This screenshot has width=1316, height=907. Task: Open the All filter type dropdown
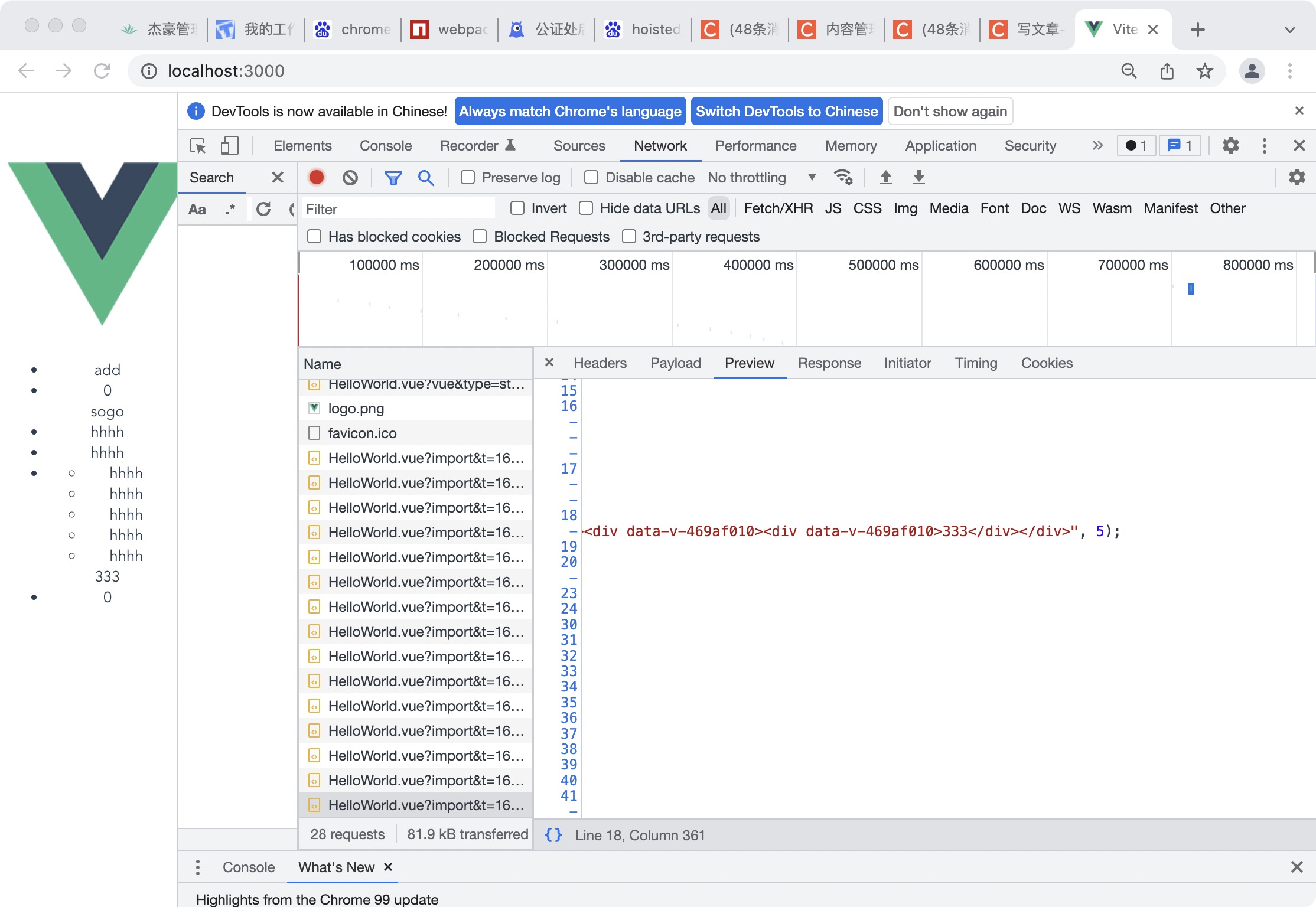pyautogui.click(x=718, y=207)
